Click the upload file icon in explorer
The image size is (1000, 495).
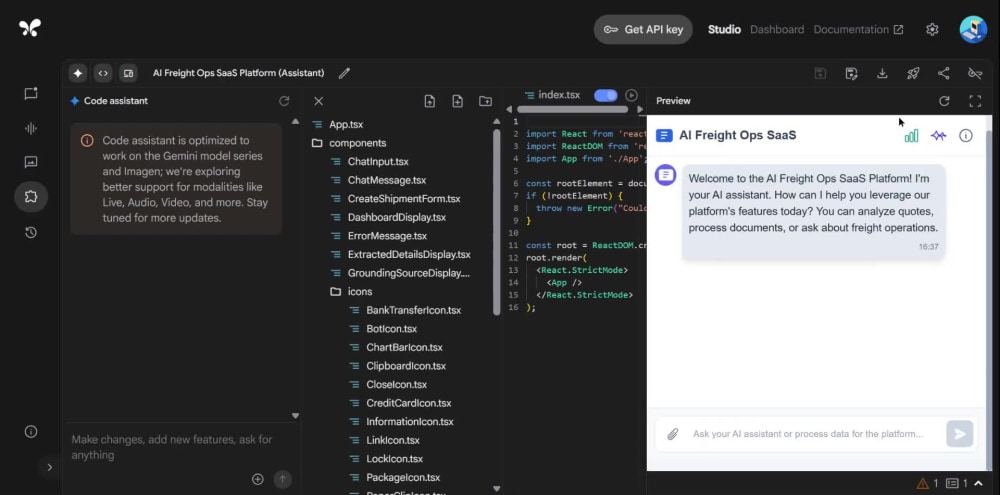tap(430, 101)
